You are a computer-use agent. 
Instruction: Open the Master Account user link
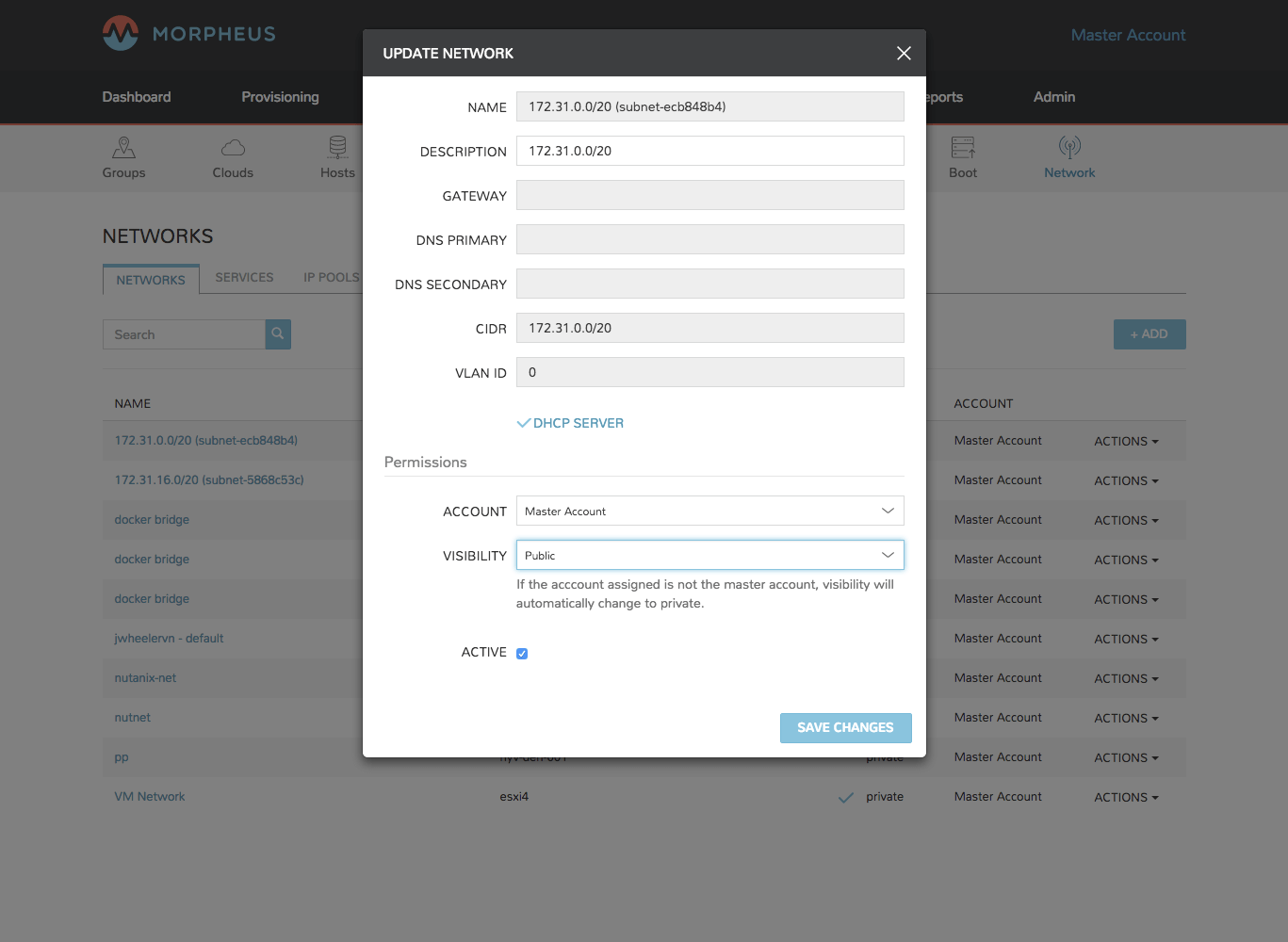1128,35
